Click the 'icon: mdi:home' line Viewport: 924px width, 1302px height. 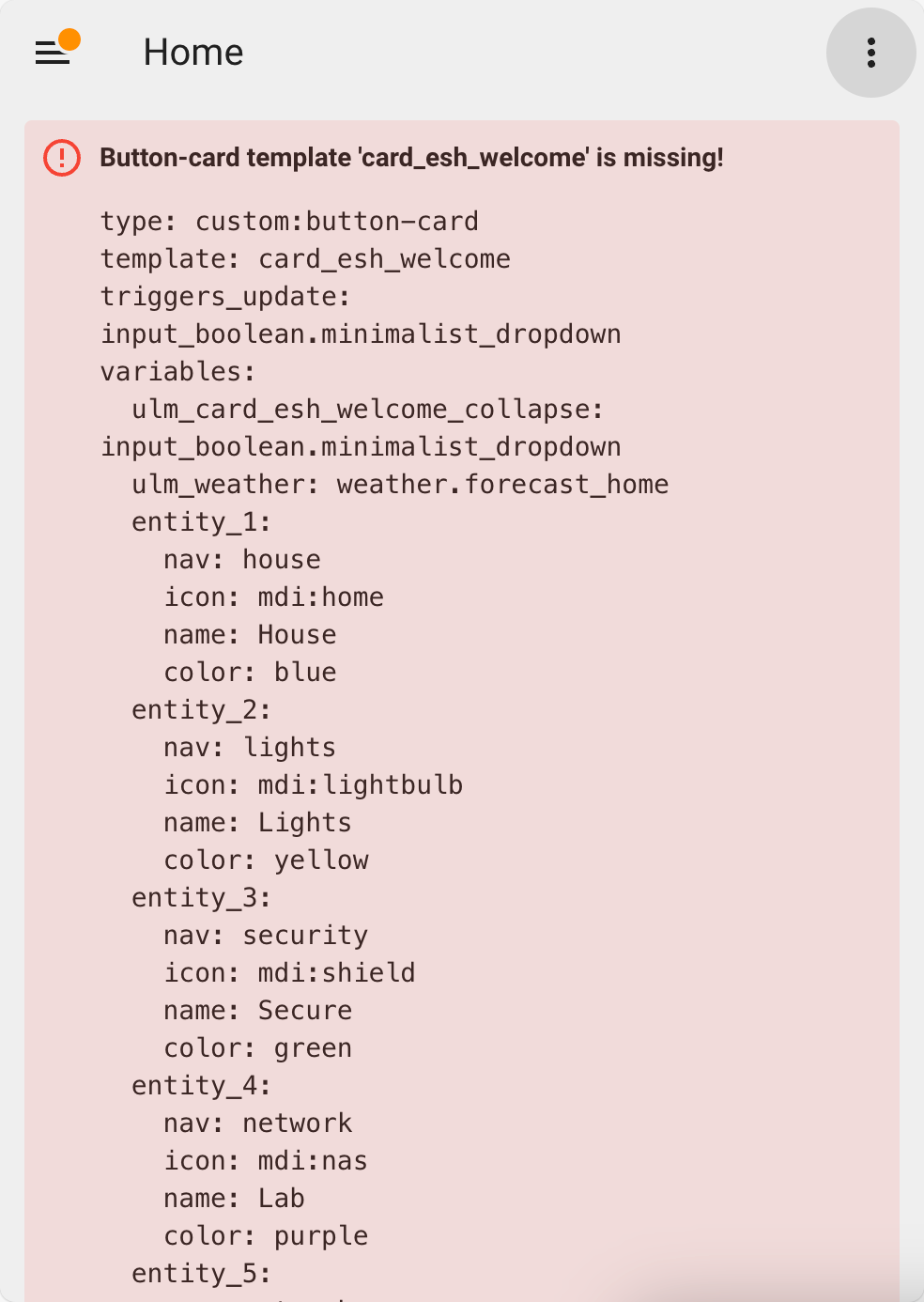(274, 597)
